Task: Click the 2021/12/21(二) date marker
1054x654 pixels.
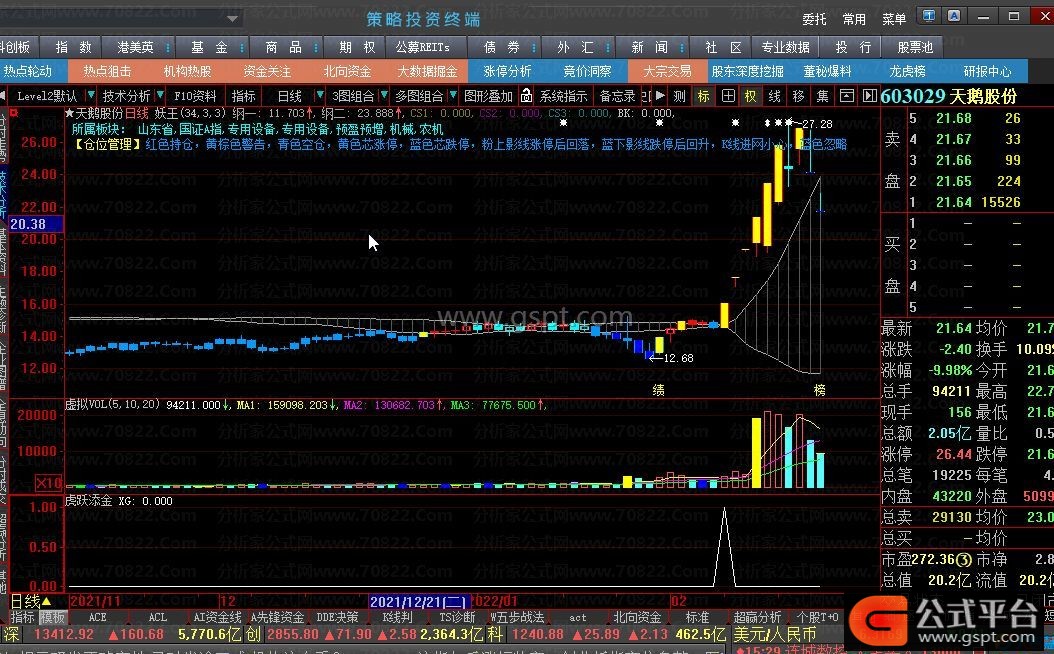Action: tap(420, 601)
